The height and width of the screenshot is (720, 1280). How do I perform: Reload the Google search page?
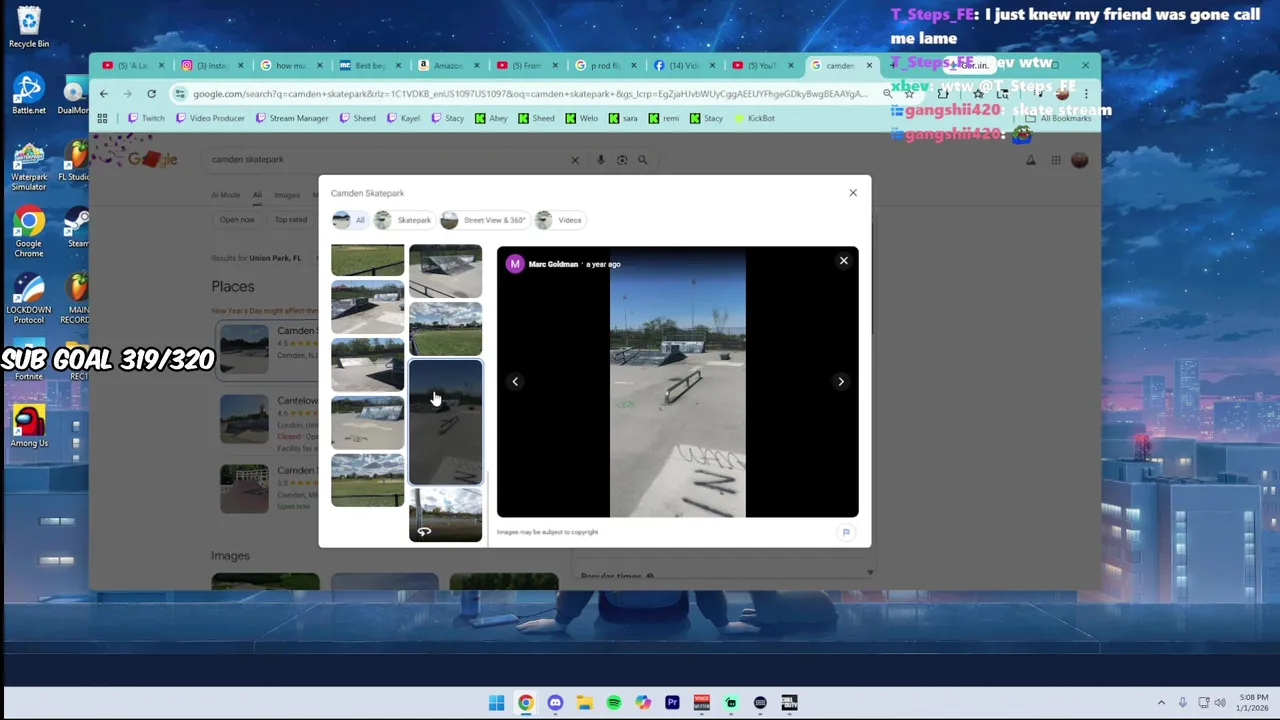[151, 94]
